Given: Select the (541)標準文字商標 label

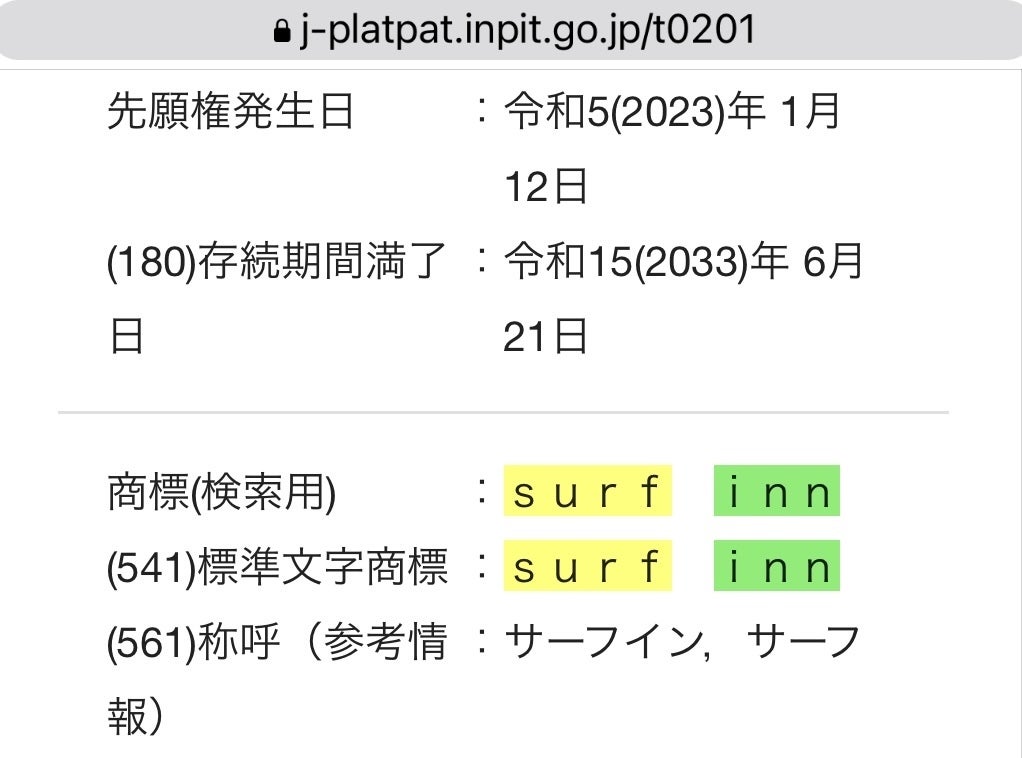Looking at the screenshot, I should click(x=277, y=568).
